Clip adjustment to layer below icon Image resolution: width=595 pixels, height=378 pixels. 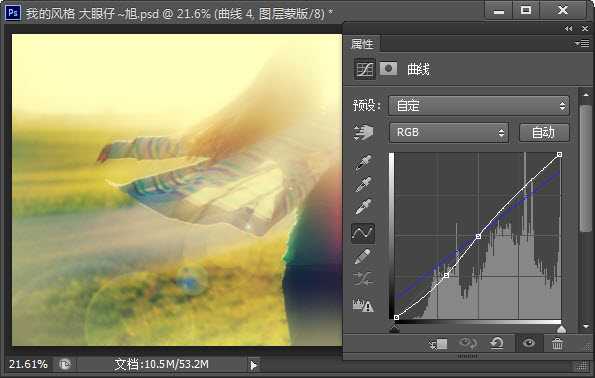coord(438,344)
